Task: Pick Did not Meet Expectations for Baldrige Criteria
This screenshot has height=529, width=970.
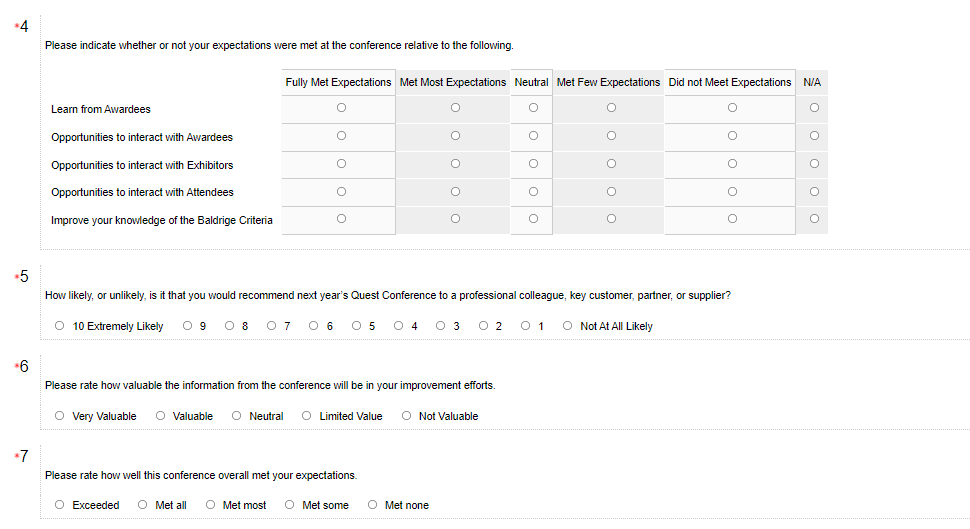Action: click(732, 218)
